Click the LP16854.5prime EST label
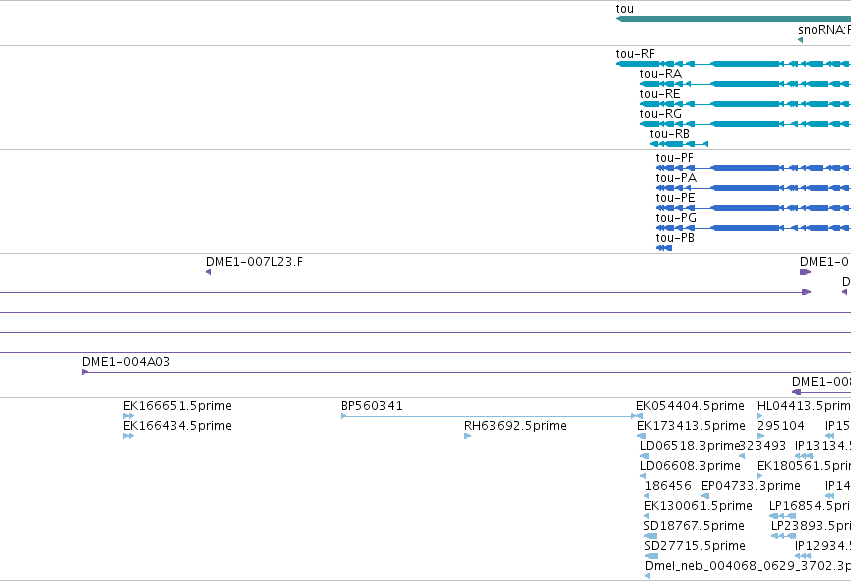This screenshot has height=581, width=851. (x=810, y=506)
